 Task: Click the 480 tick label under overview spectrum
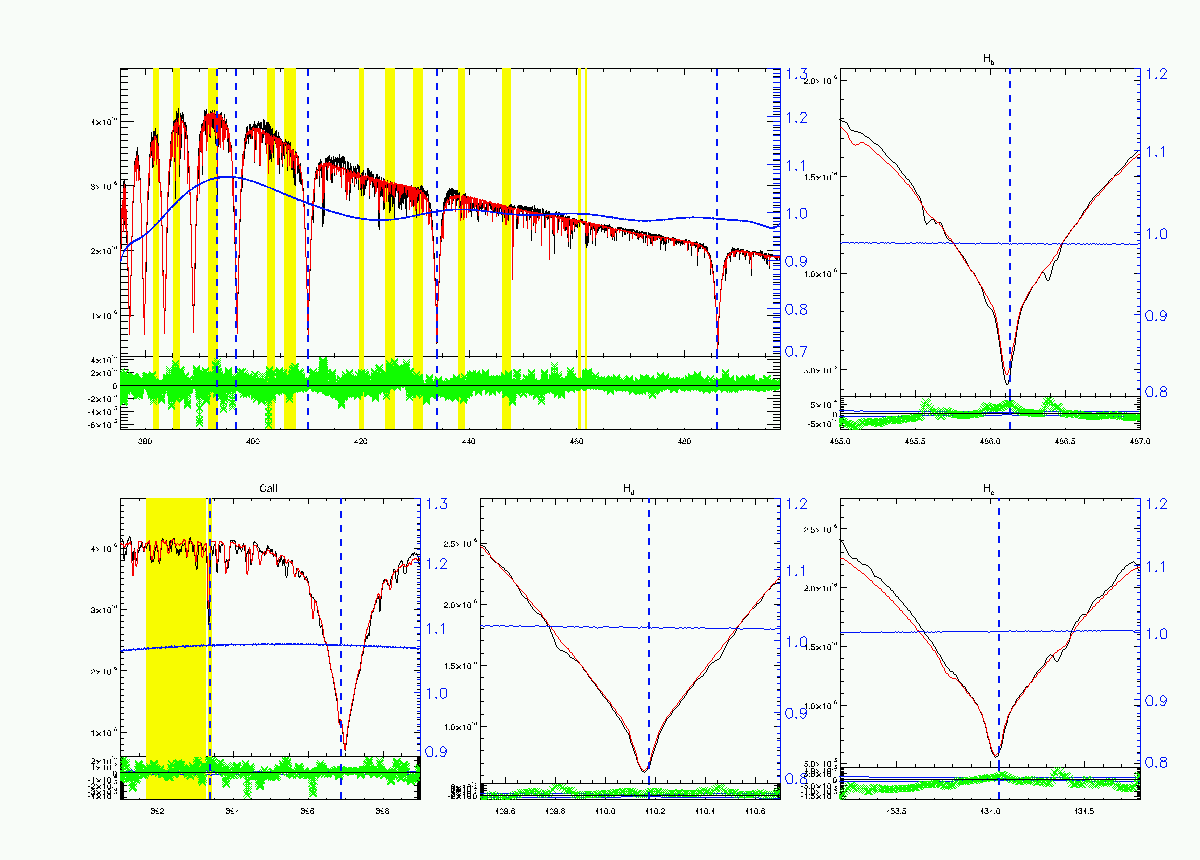[684, 441]
